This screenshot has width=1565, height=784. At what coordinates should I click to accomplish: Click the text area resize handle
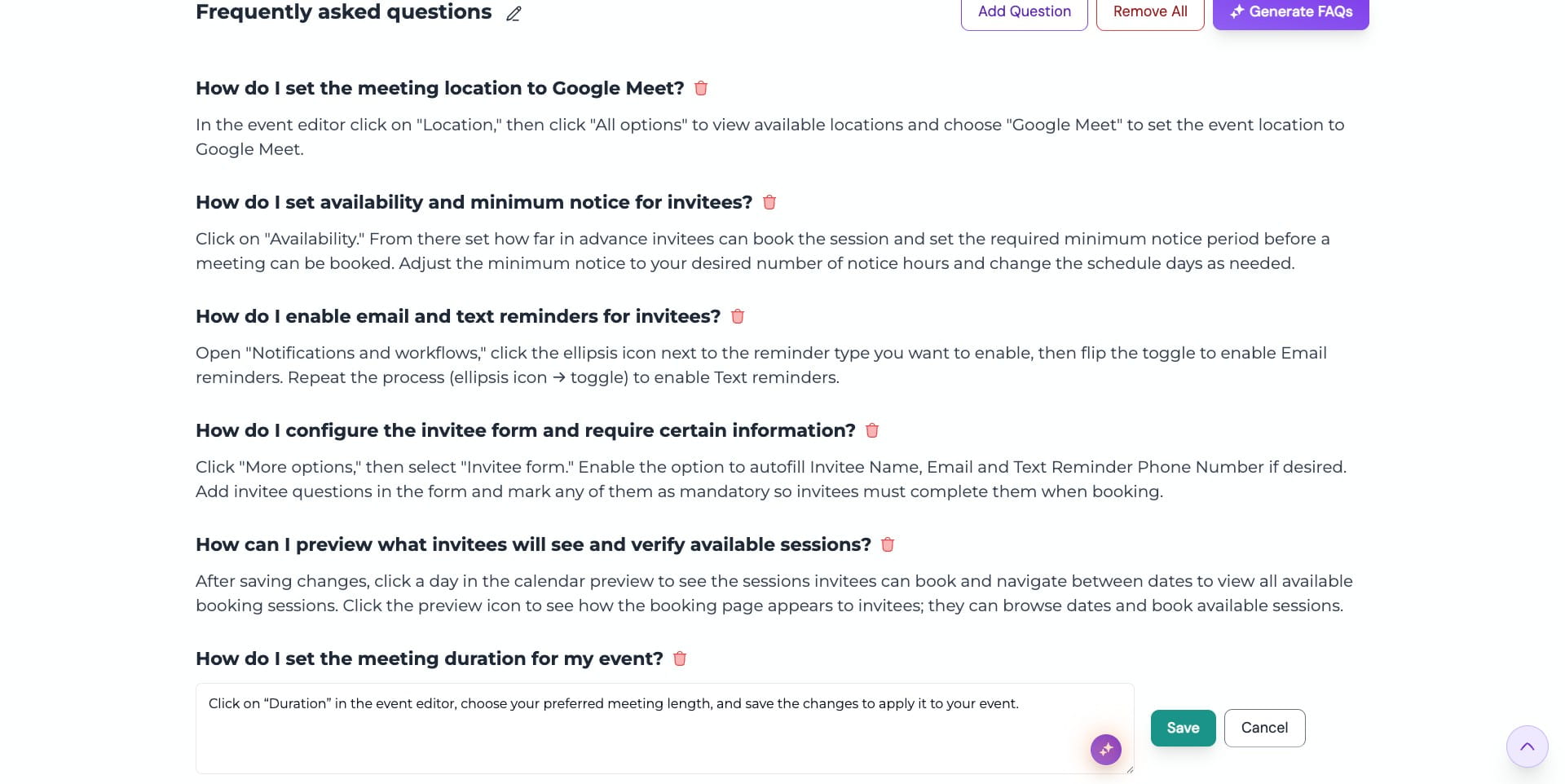coord(1130,769)
